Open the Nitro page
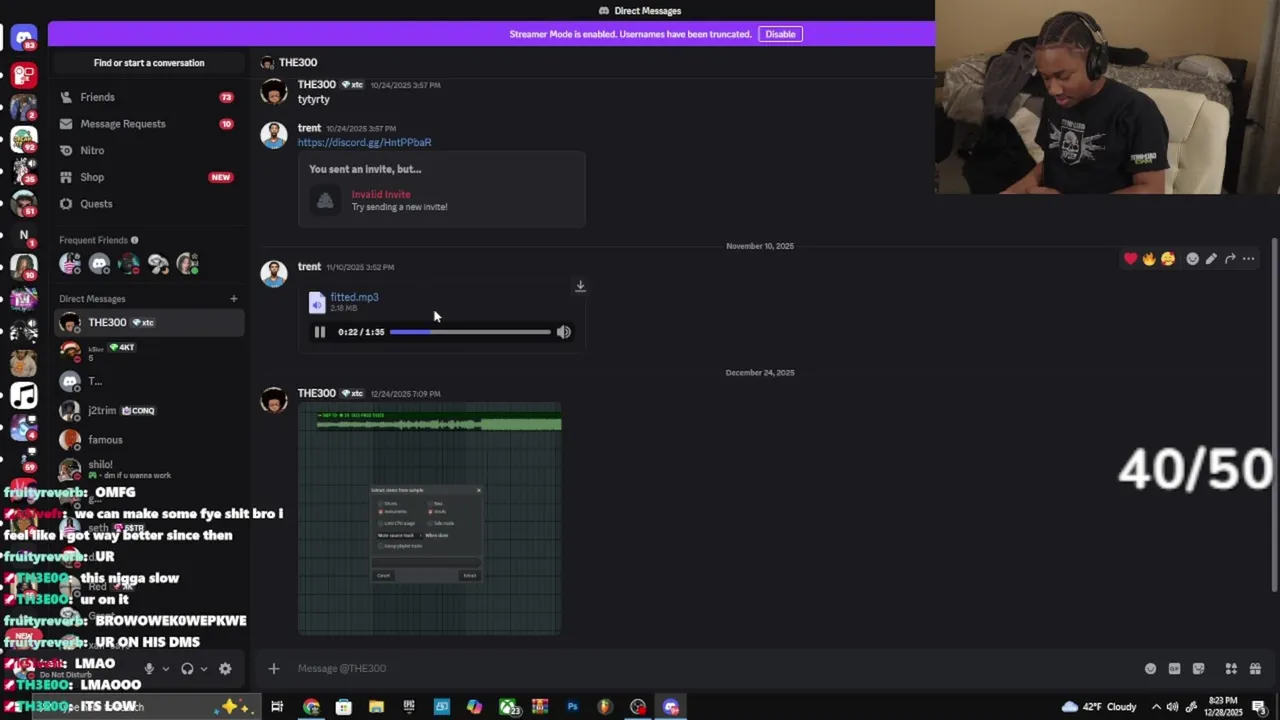This screenshot has width=1280, height=720. pyautogui.click(x=149, y=150)
